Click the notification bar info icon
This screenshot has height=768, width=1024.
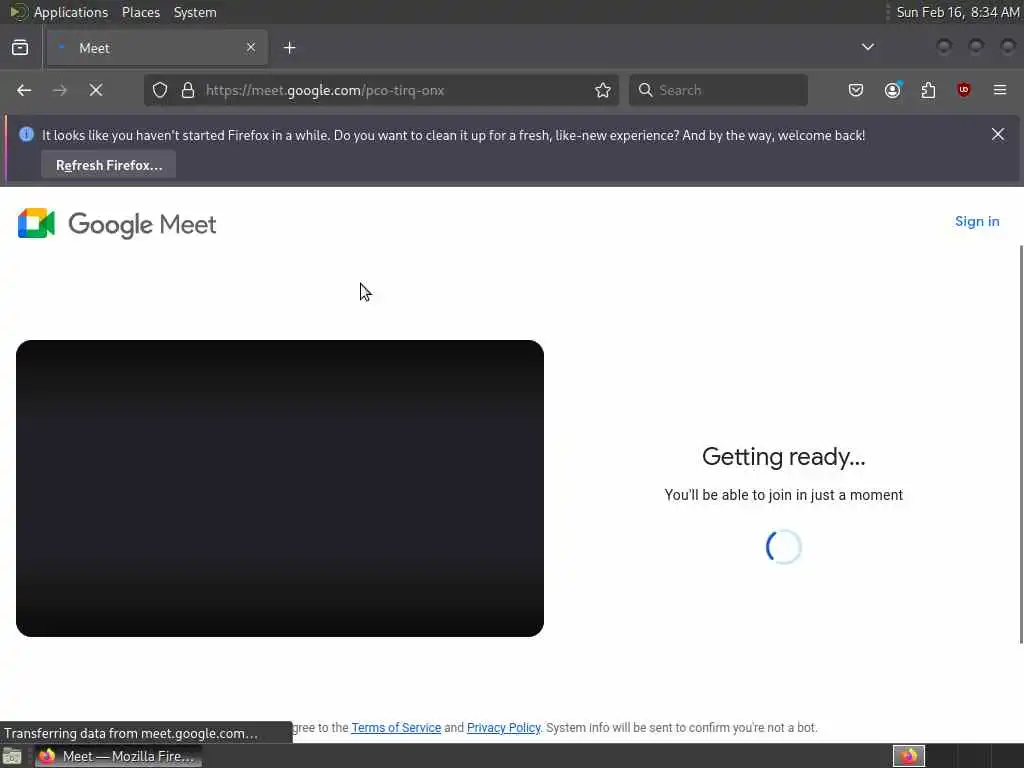(26, 135)
